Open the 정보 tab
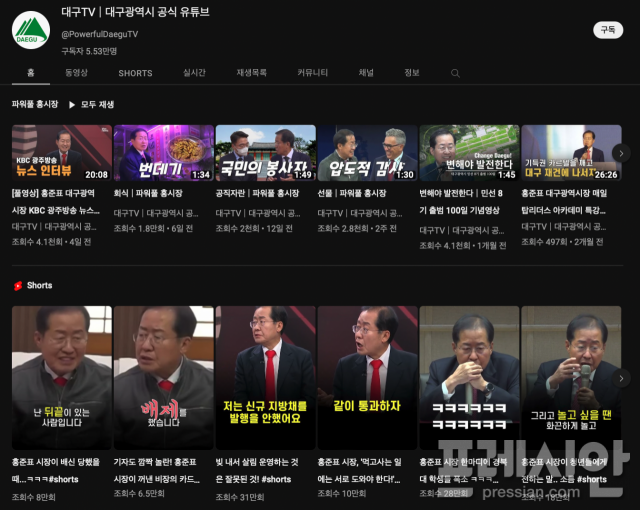Screen dimensions: 640x510 [411, 73]
